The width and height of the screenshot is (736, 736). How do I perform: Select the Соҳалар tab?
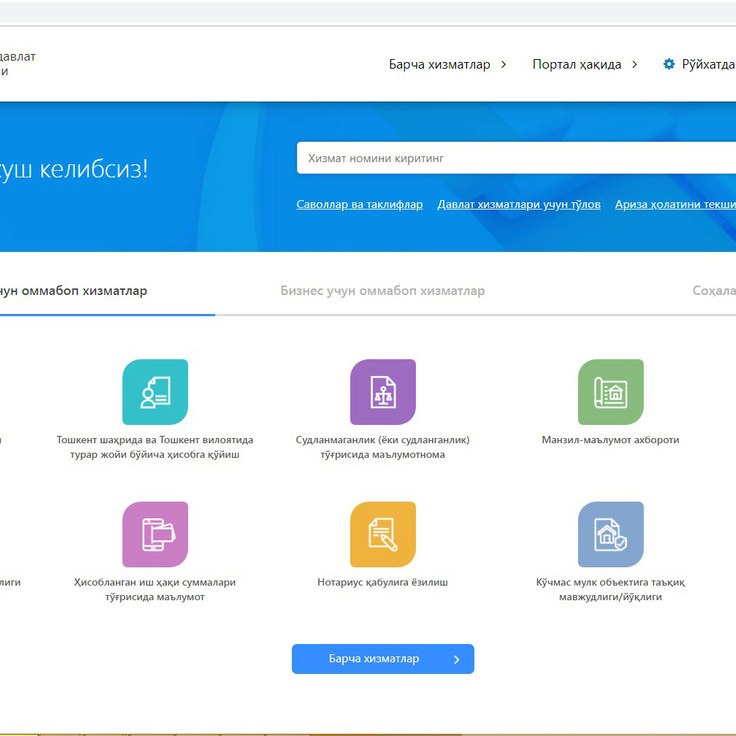[713, 291]
